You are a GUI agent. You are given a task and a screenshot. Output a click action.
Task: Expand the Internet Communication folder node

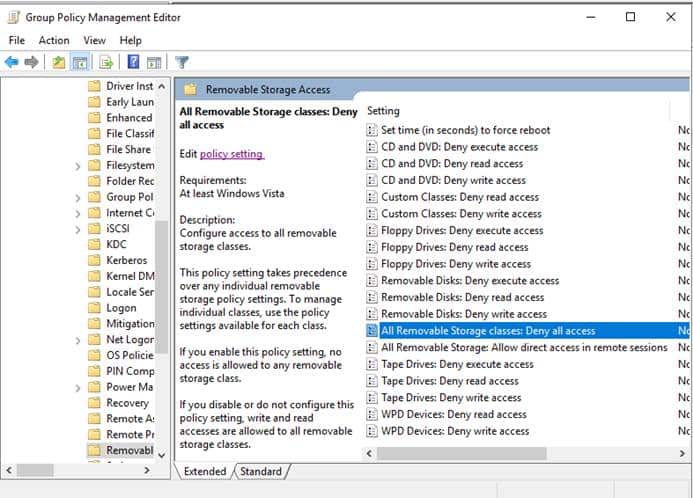click(x=78, y=213)
